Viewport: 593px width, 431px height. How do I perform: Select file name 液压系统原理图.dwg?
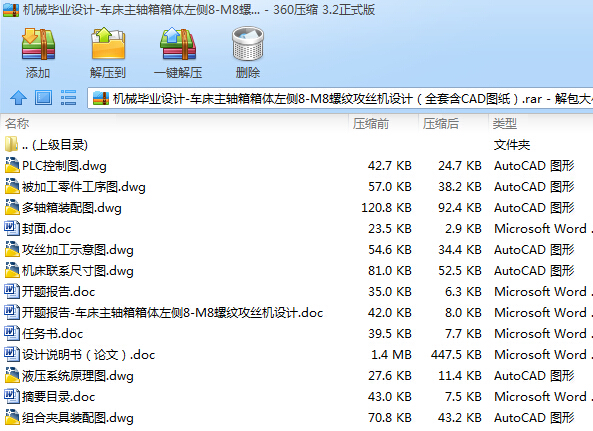[78, 376]
